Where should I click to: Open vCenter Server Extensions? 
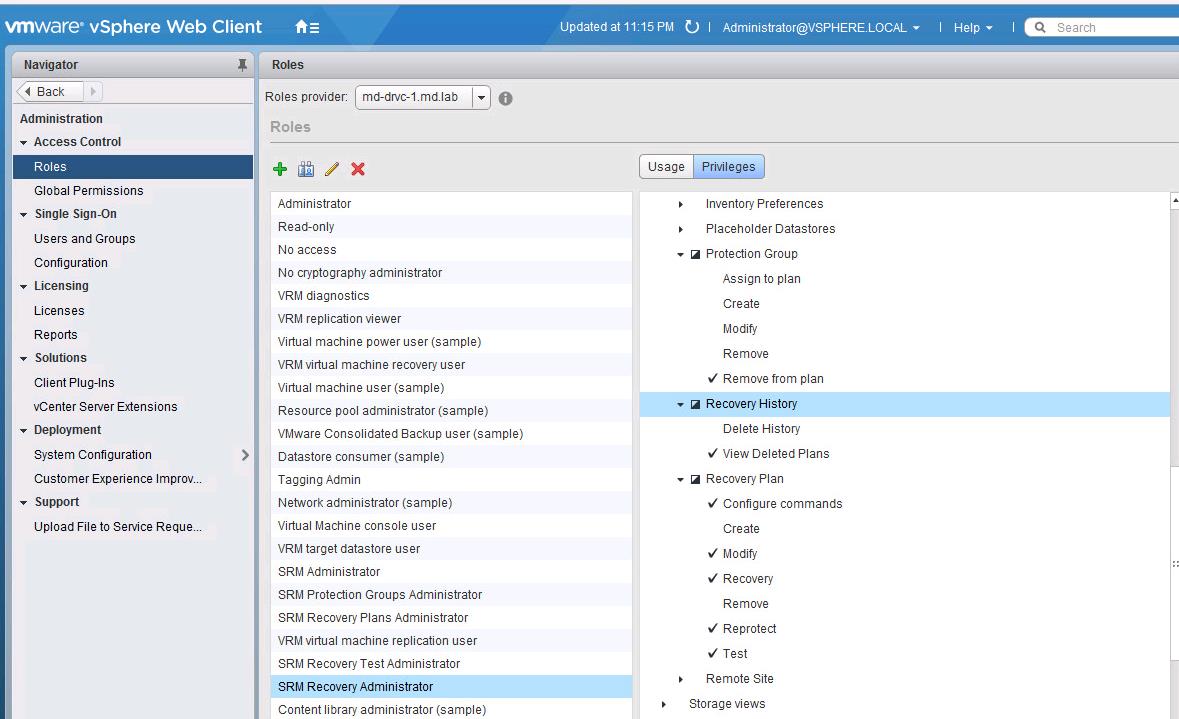pos(105,406)
